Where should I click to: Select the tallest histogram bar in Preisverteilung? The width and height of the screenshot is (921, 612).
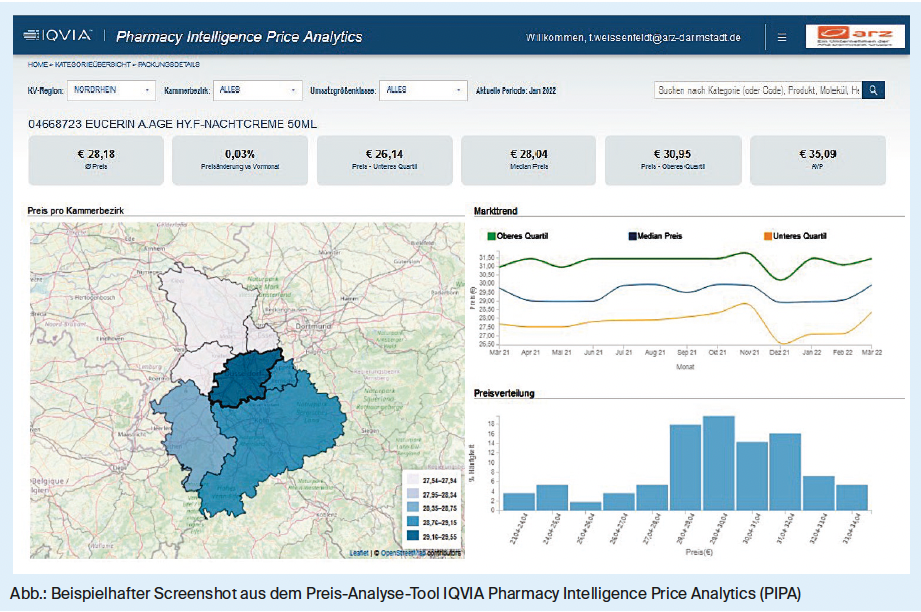tap(719, 463)
